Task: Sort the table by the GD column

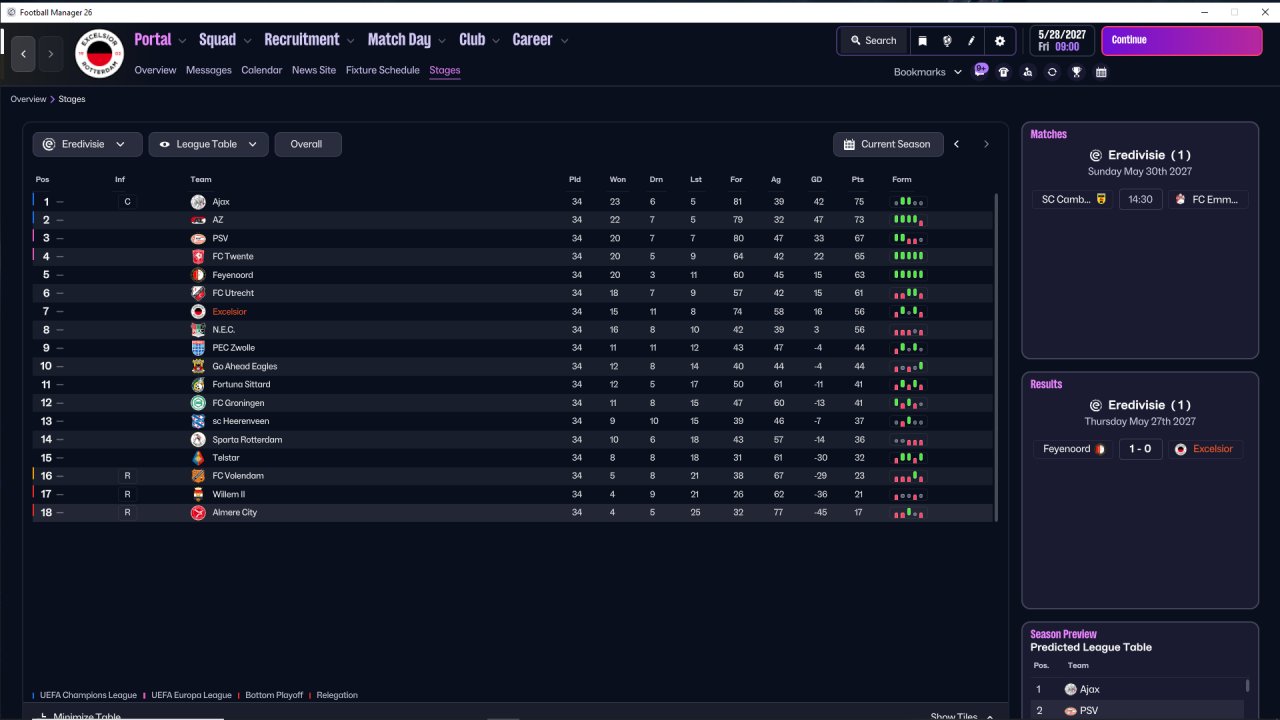Action: (x=816, y=180)
